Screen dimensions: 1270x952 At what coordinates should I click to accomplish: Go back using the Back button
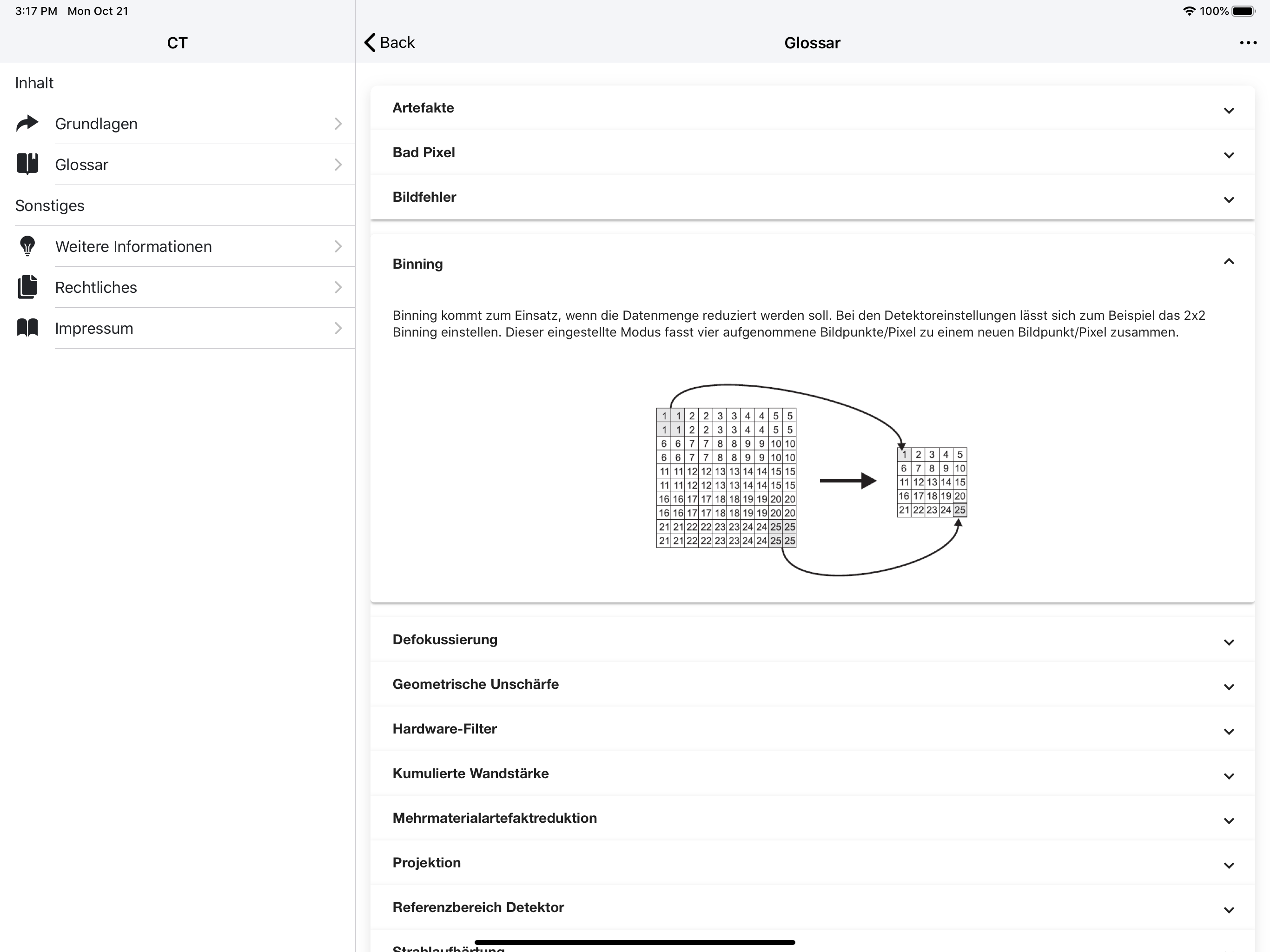389,42
